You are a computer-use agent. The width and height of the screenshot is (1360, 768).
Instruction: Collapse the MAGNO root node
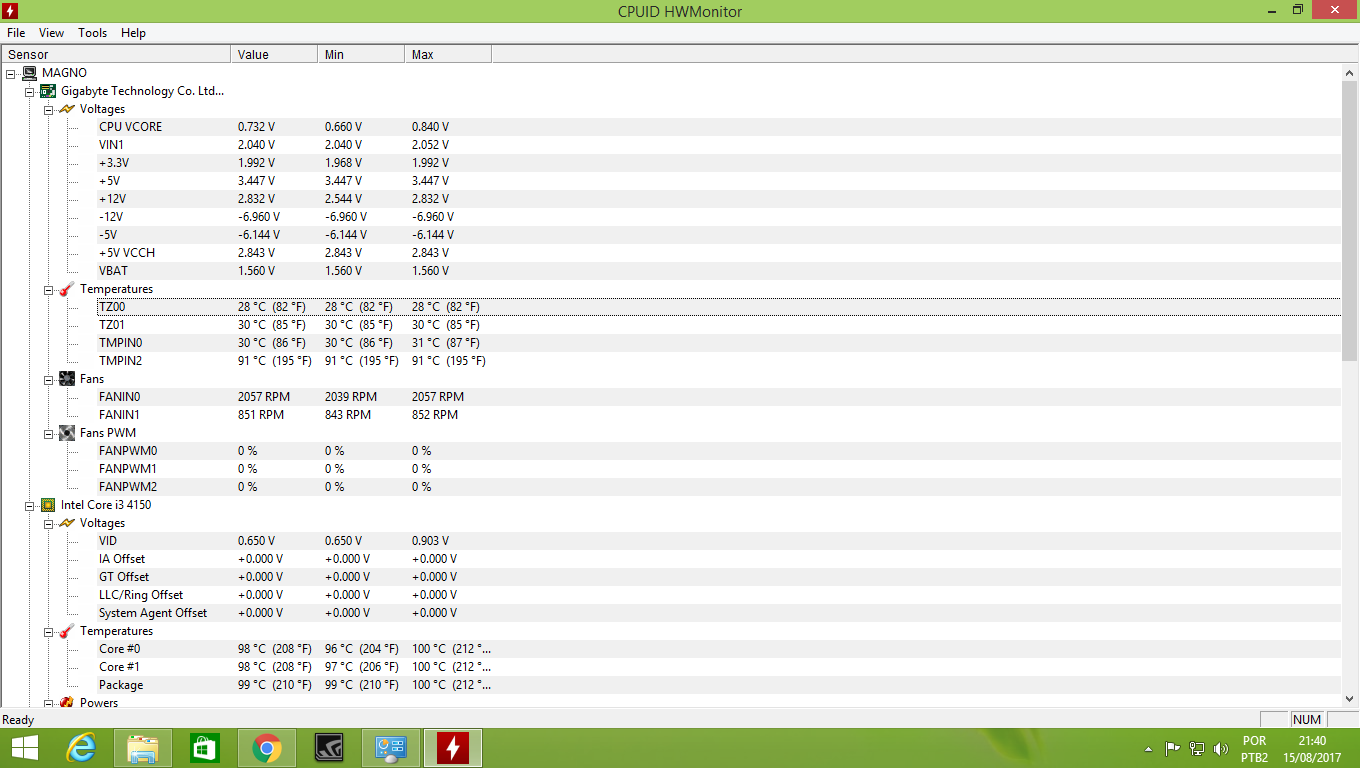click(11, 73)
